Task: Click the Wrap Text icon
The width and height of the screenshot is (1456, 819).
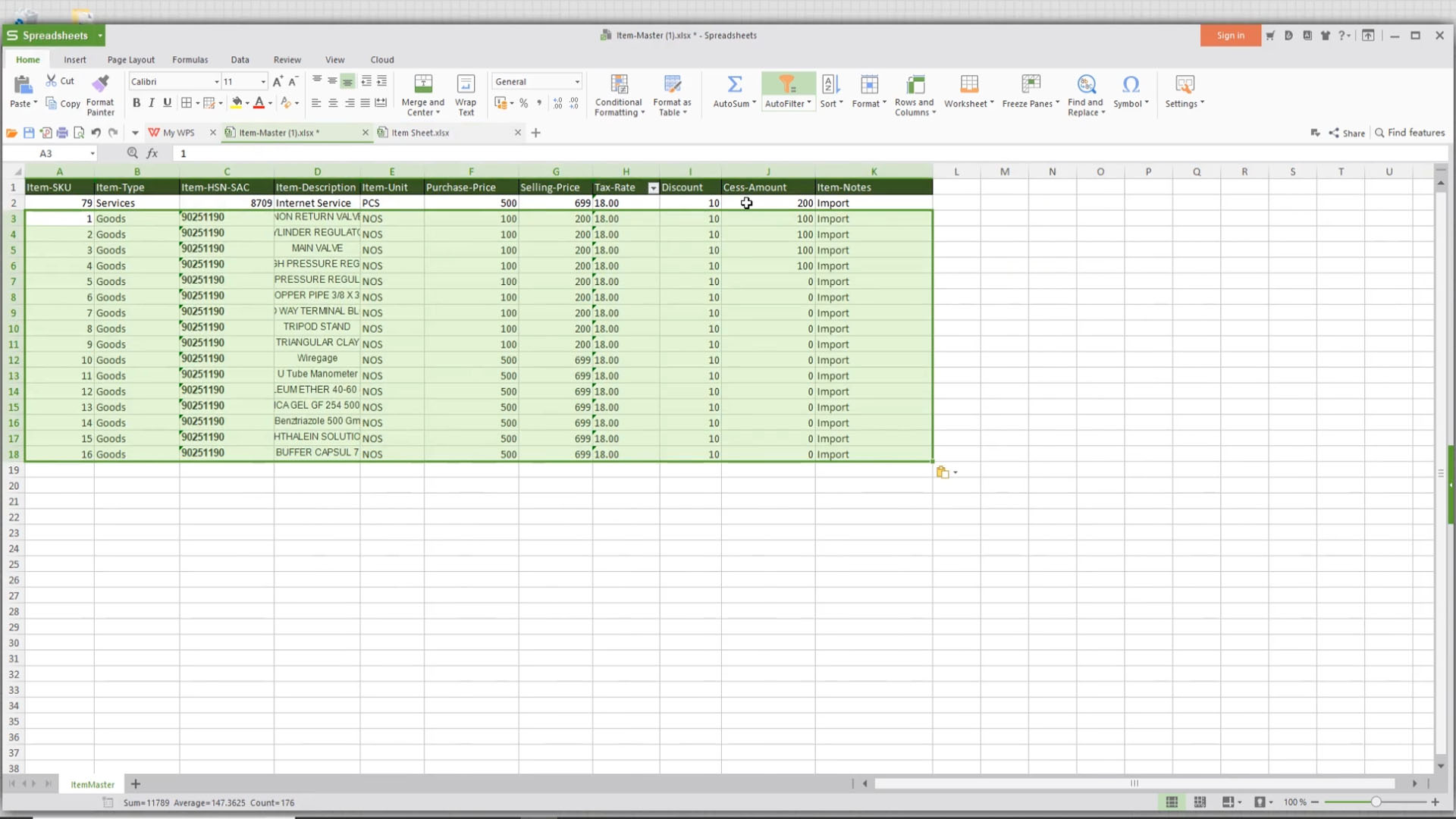Action: click(466, 83)
